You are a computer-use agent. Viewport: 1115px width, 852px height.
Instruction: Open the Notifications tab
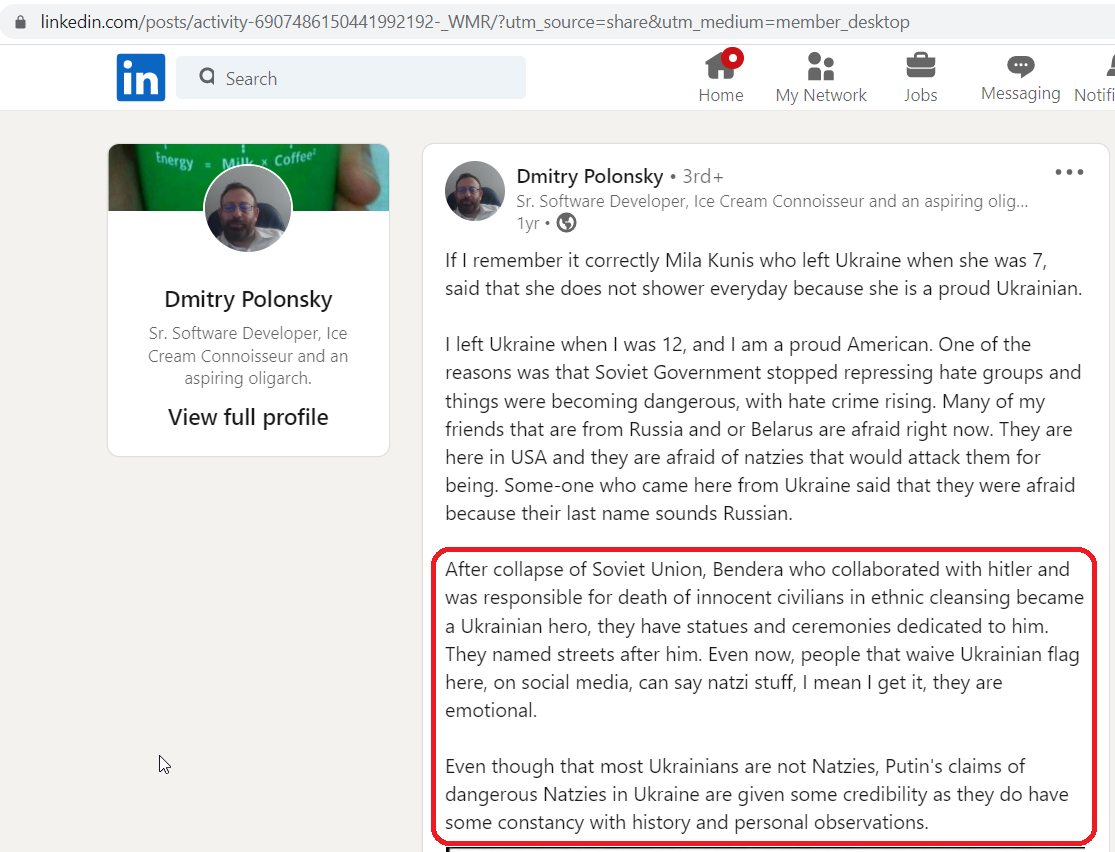click(x=1095, y=78)
